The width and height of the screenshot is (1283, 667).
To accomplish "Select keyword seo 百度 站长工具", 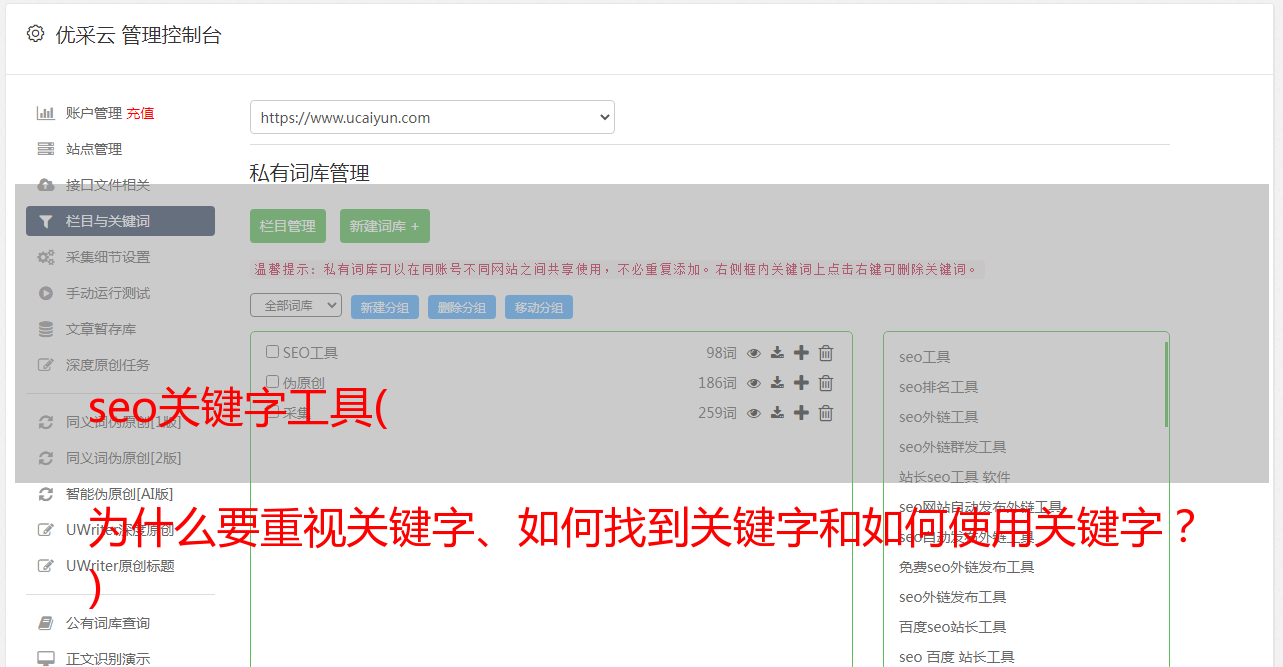I will point(957,657).
